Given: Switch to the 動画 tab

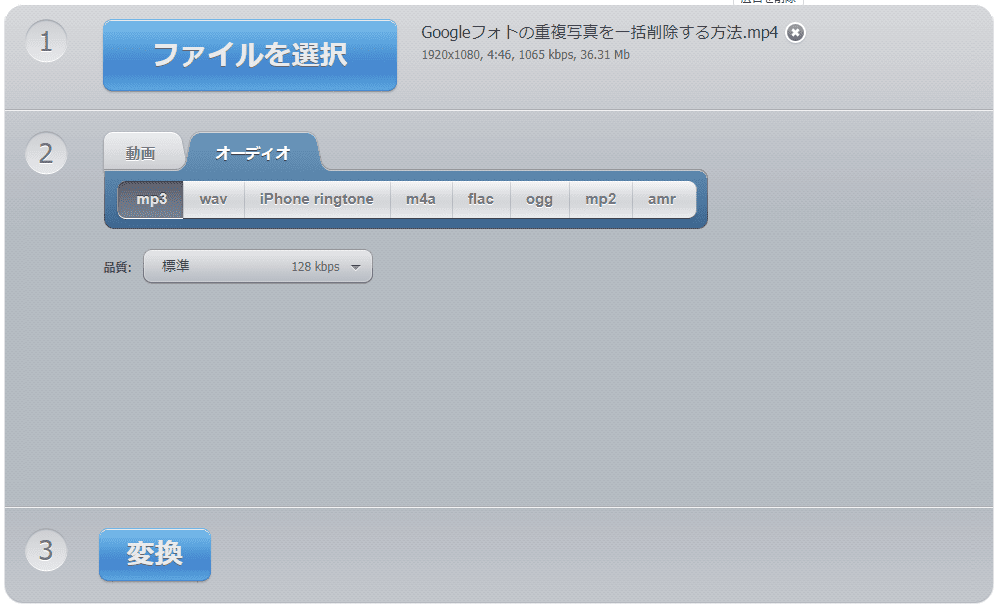Looking at the screenshot, I should (141, 153).
